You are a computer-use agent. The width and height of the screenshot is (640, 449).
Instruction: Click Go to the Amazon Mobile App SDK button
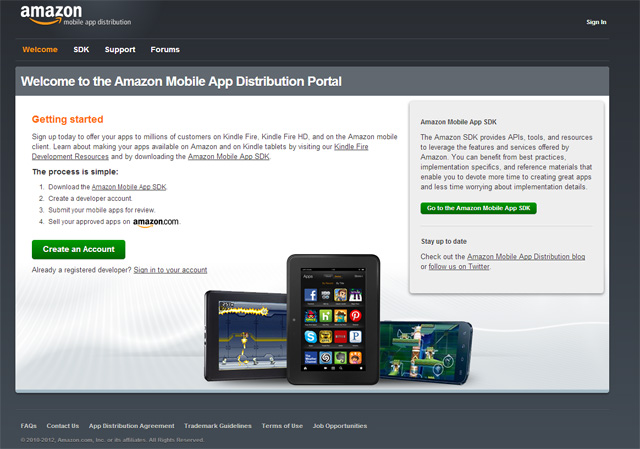click(x=478, y=208)
